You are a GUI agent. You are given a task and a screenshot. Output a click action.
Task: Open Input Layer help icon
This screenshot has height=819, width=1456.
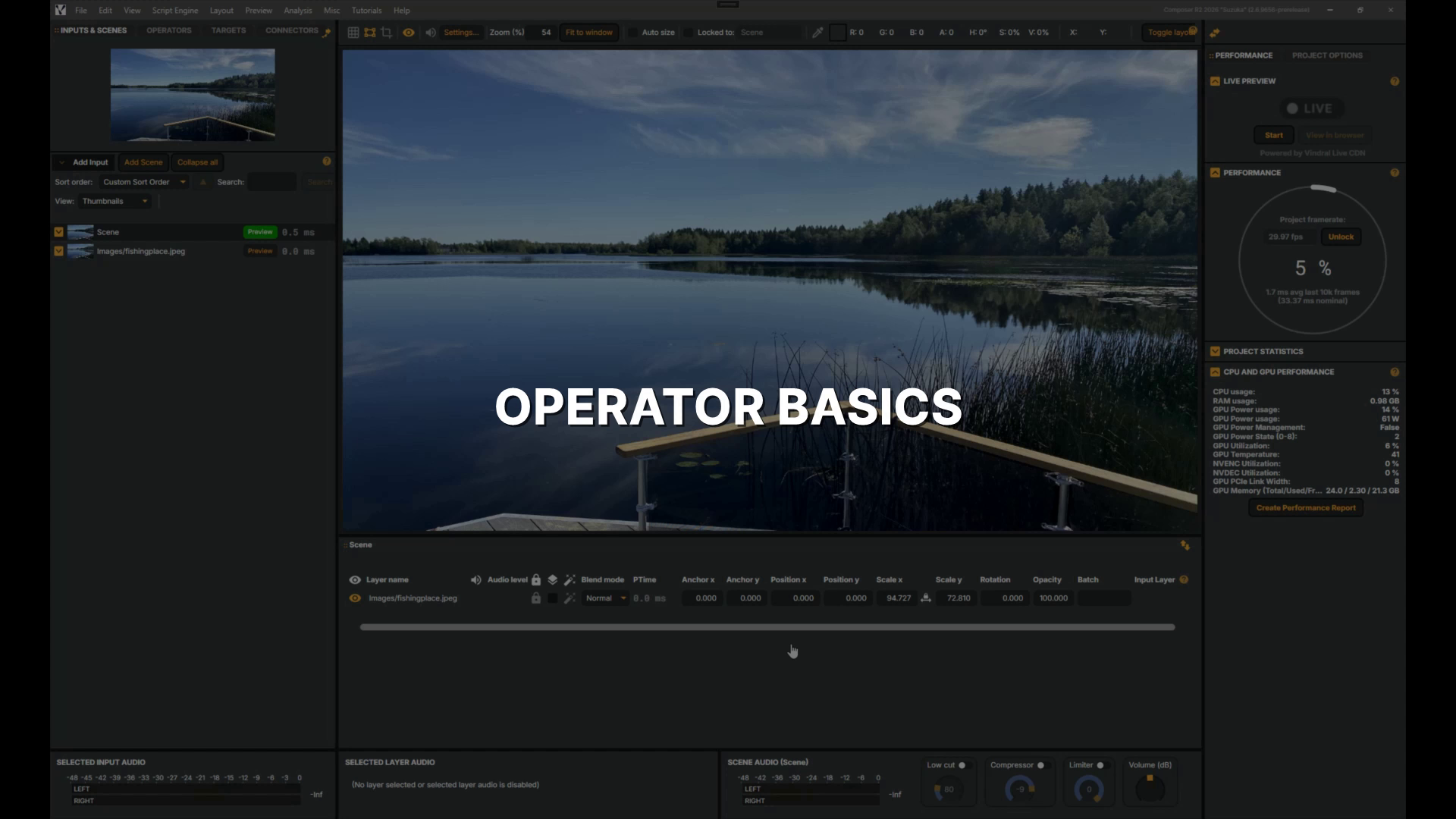1184,579
